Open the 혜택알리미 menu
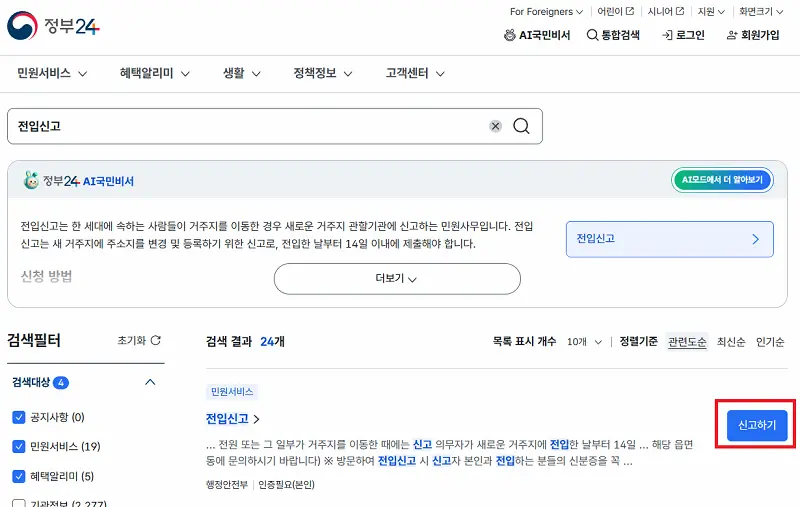The image size is (800, 507). (x=155, y=73)
